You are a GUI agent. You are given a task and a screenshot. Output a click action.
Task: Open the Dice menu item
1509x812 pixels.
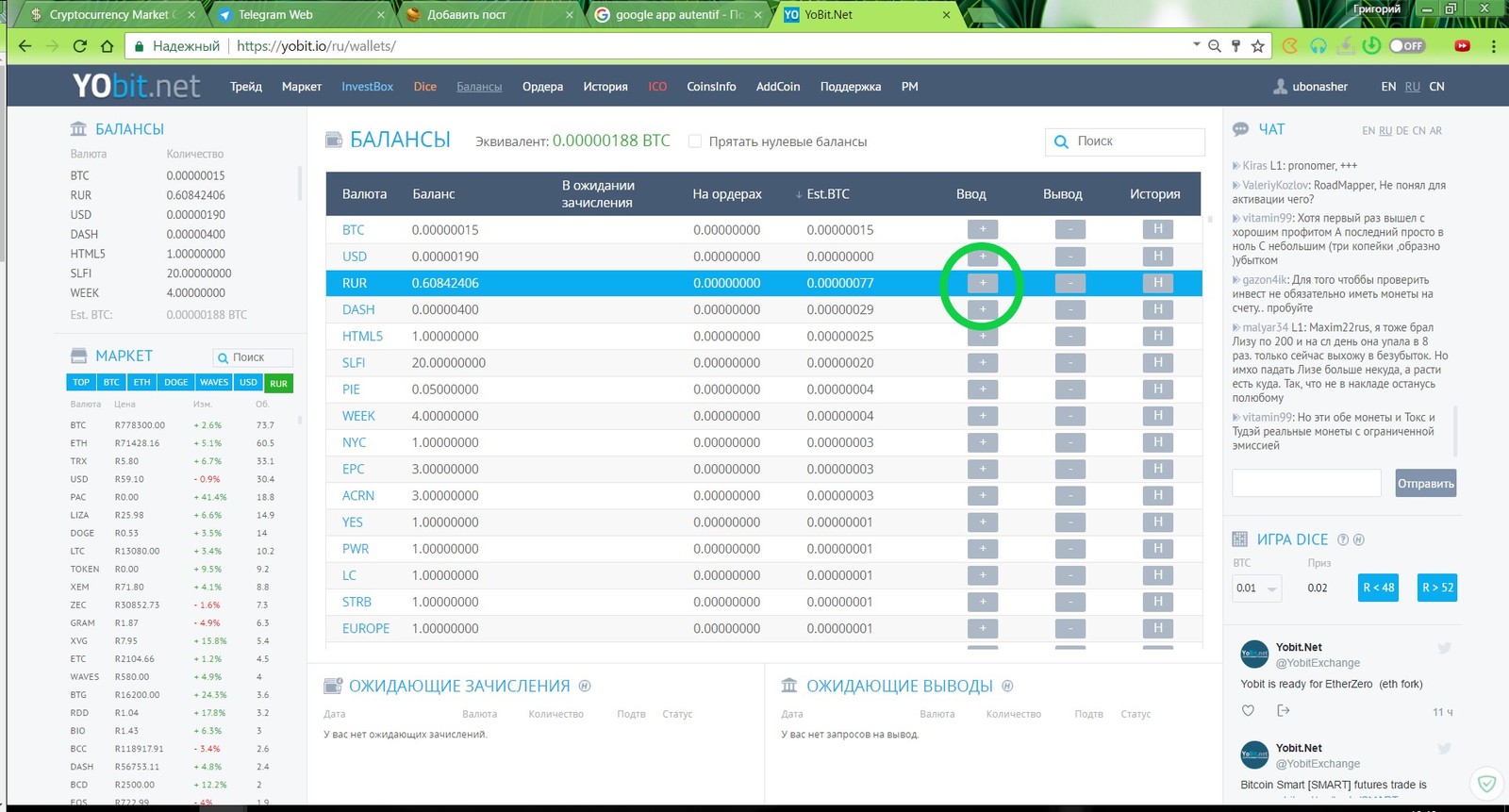(424, 86)
